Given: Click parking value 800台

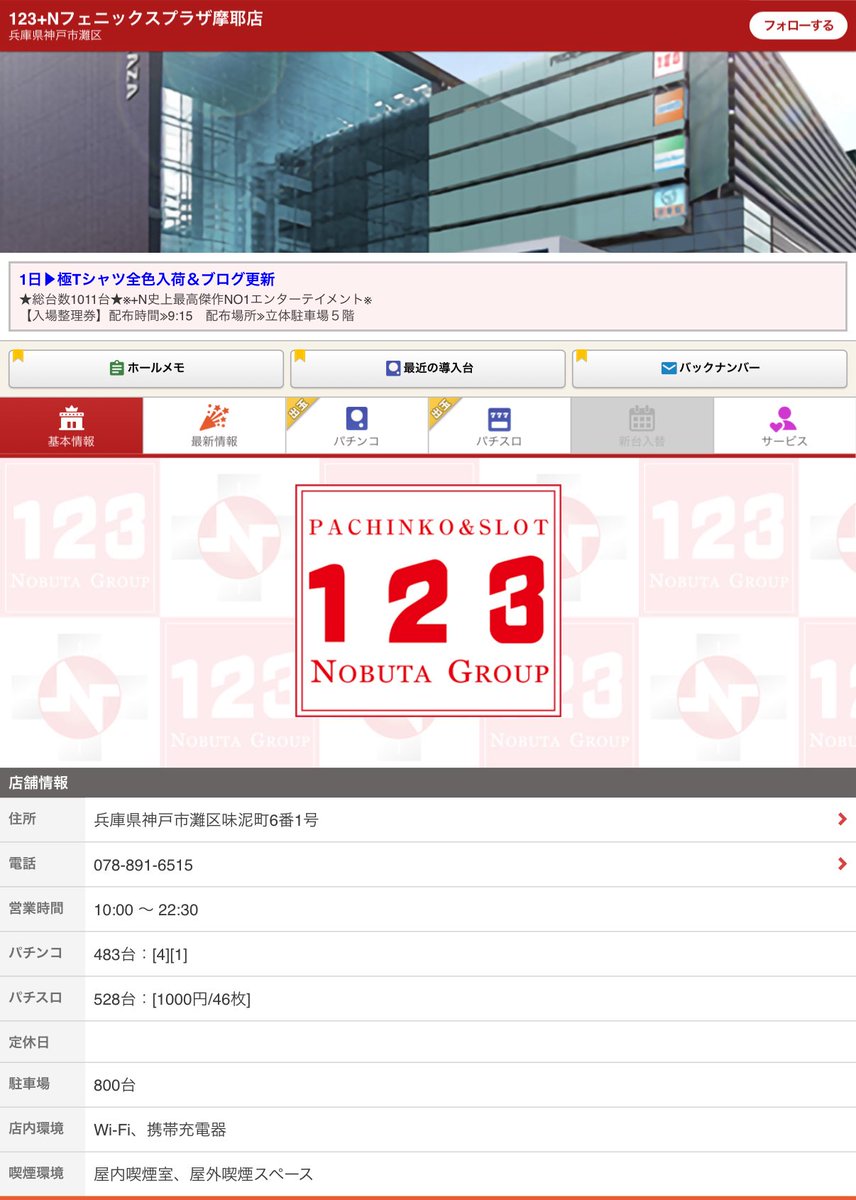Looking at the screenshot, I should (115, 1085).
